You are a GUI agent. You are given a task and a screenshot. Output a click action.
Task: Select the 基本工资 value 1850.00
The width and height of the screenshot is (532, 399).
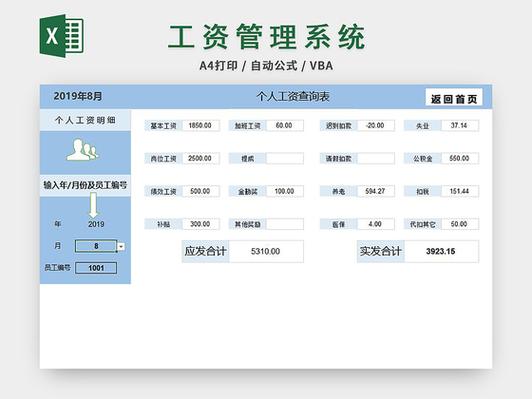[x=201, y=126]
